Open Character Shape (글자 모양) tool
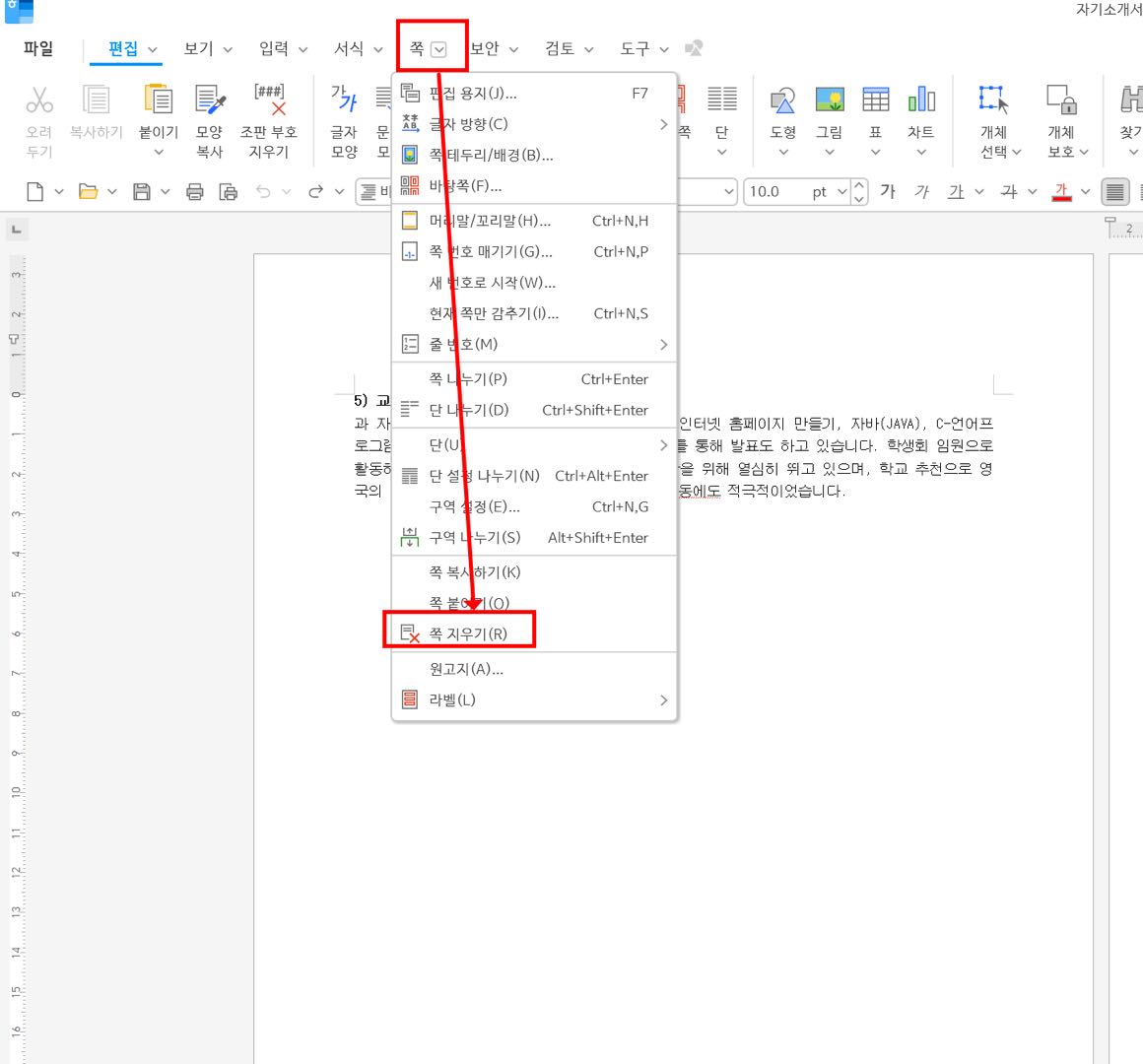The image size is (1143, 1064). 344,100
